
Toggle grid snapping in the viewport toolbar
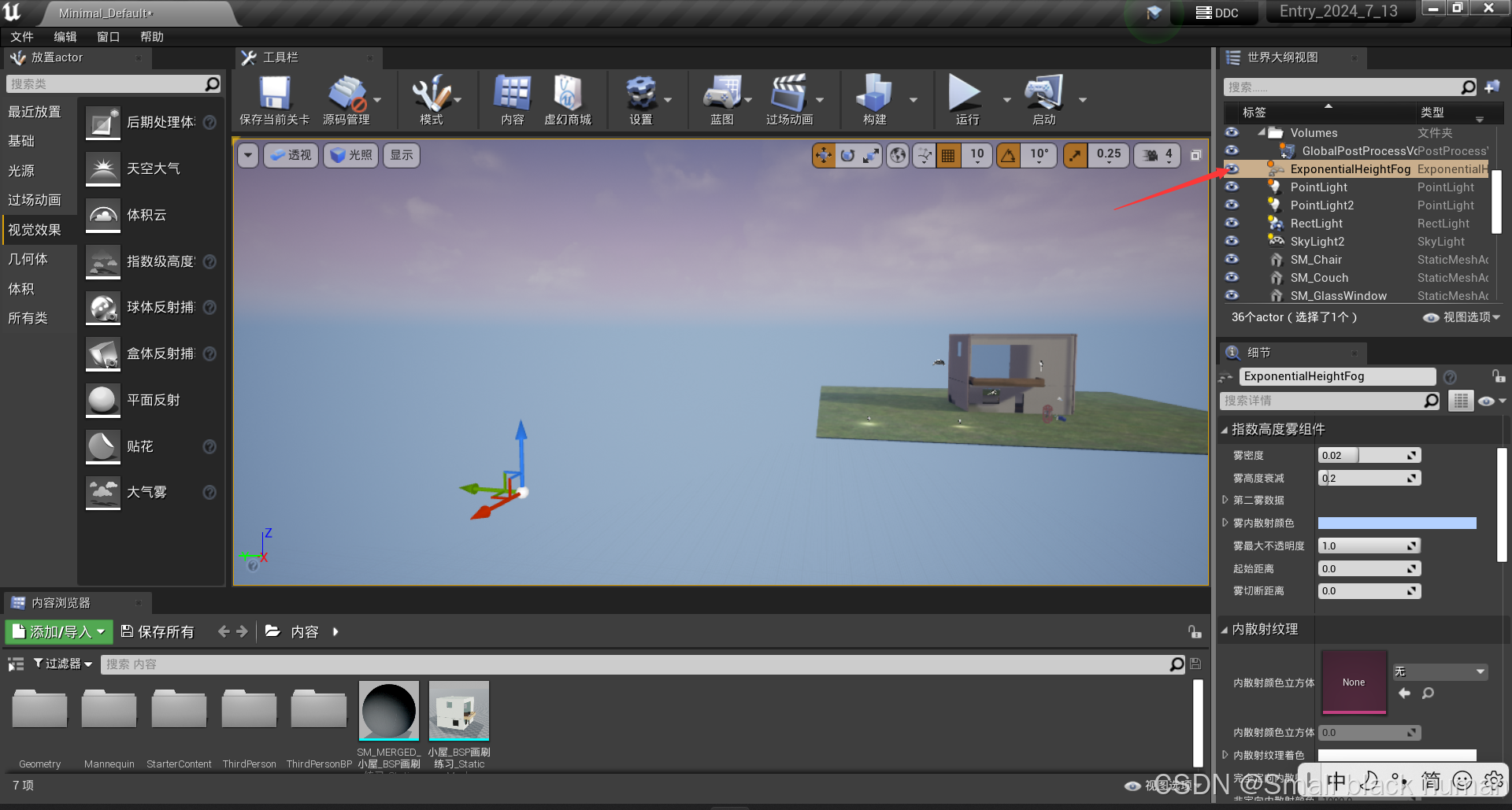[948, 156]
